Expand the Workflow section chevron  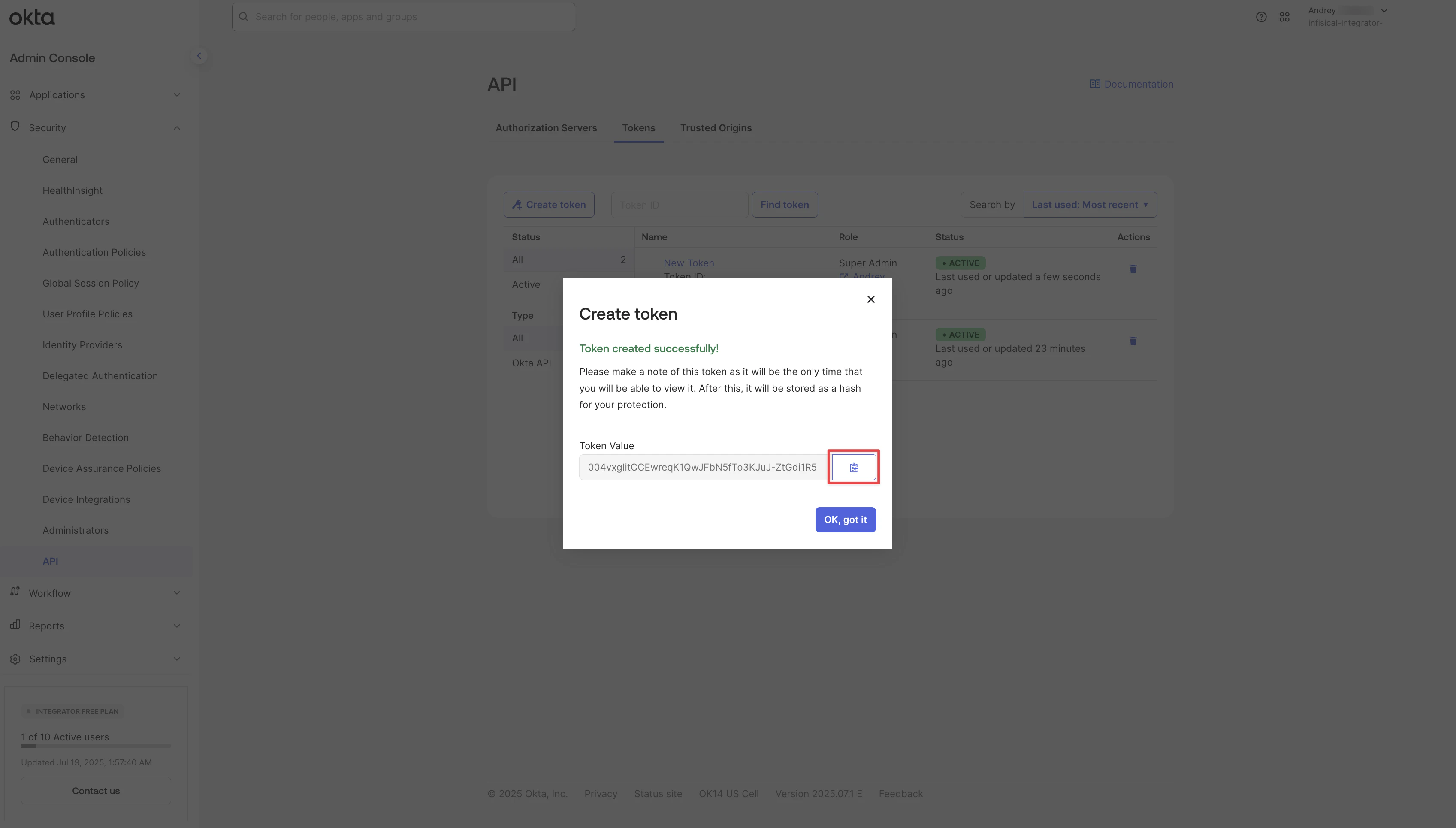(x=177, y=593)
